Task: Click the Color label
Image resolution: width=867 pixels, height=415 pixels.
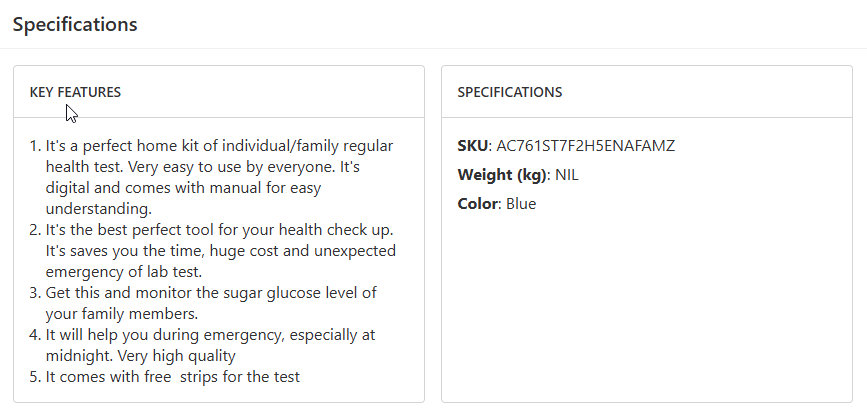Action: coord(477,204)
